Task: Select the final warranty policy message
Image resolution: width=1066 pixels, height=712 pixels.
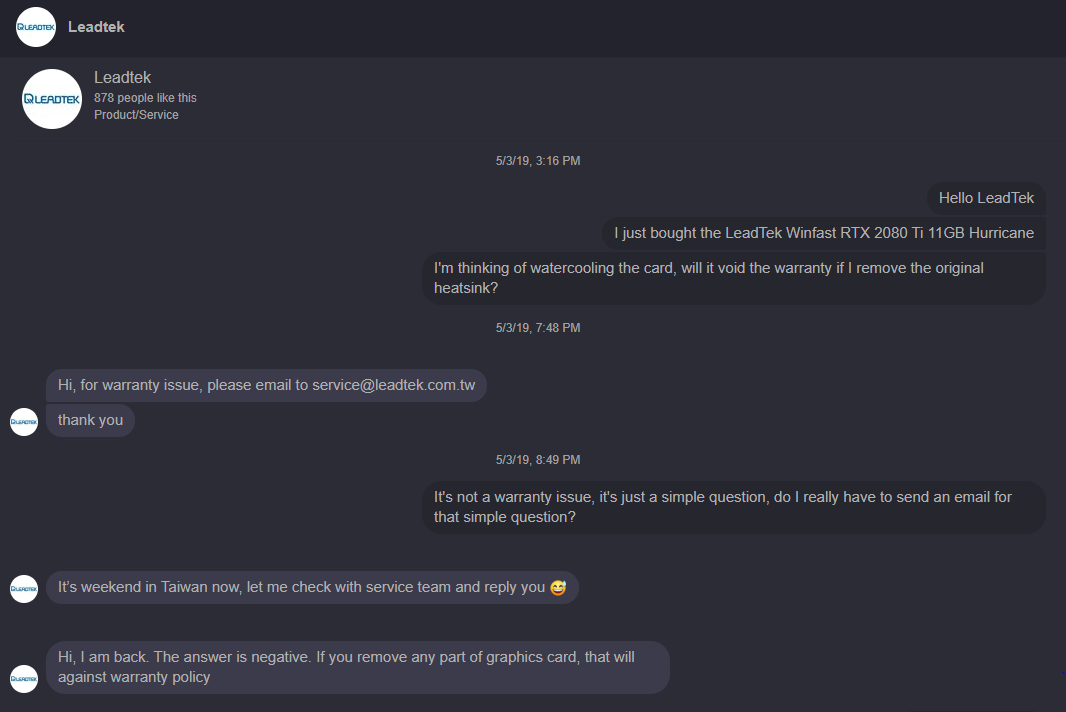Action: point(356,667)
